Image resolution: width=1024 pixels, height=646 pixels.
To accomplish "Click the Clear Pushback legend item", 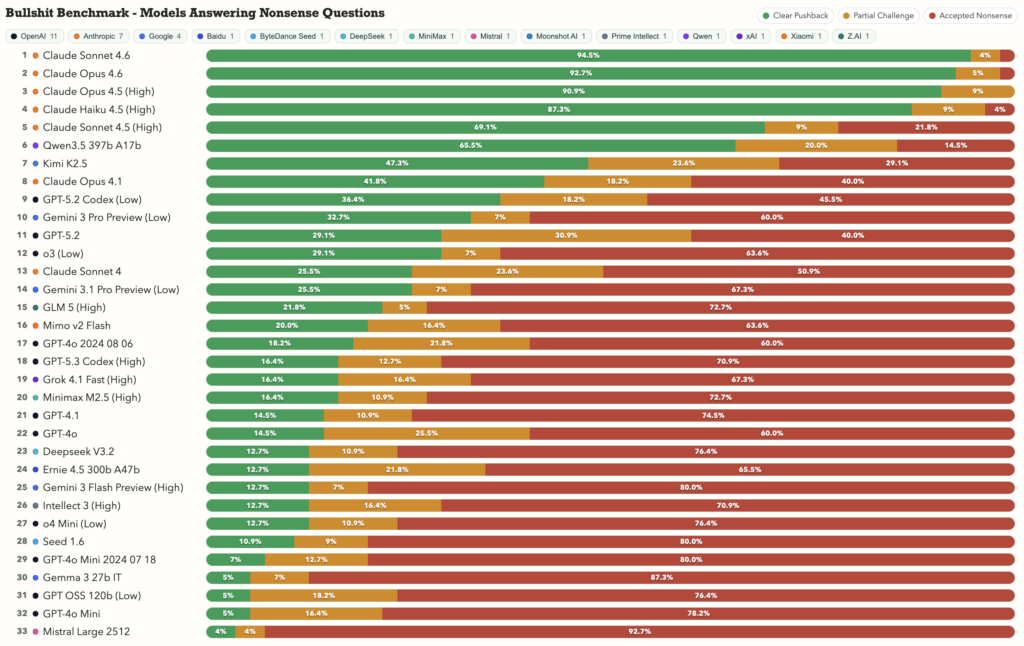I will click(x=794, y=16).
